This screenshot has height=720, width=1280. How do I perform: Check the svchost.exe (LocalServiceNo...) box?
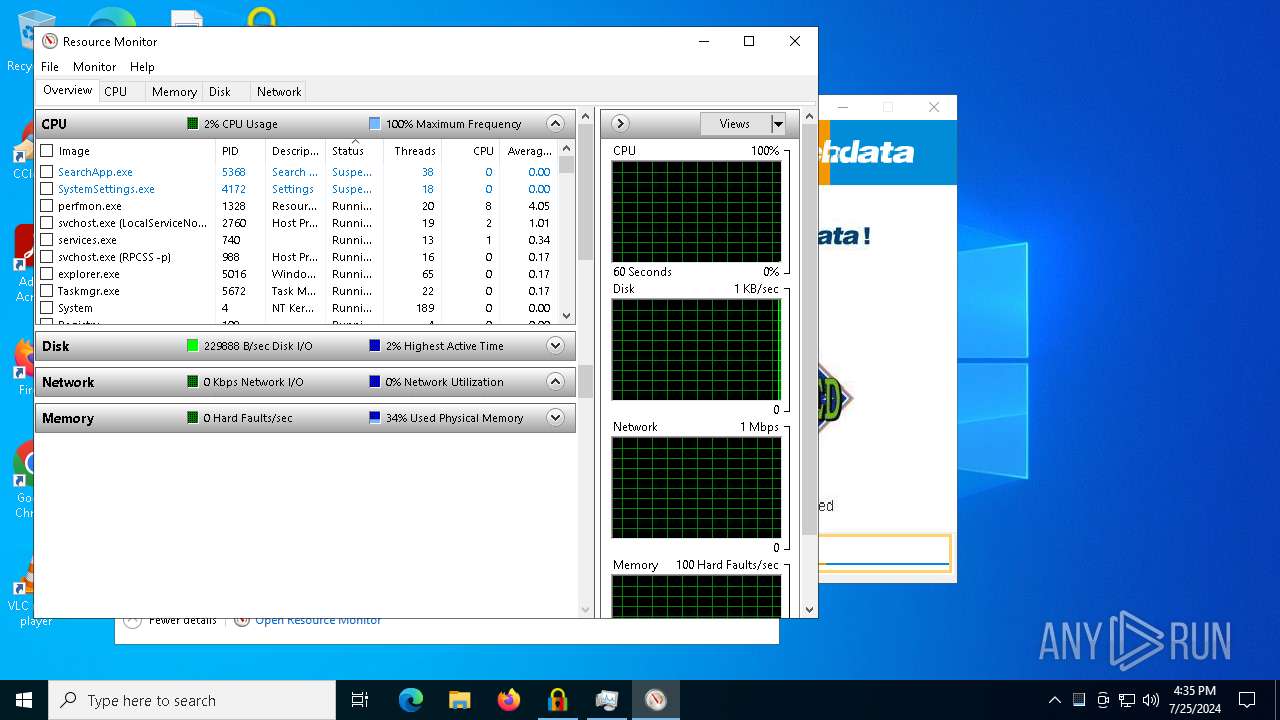point(47,223)
